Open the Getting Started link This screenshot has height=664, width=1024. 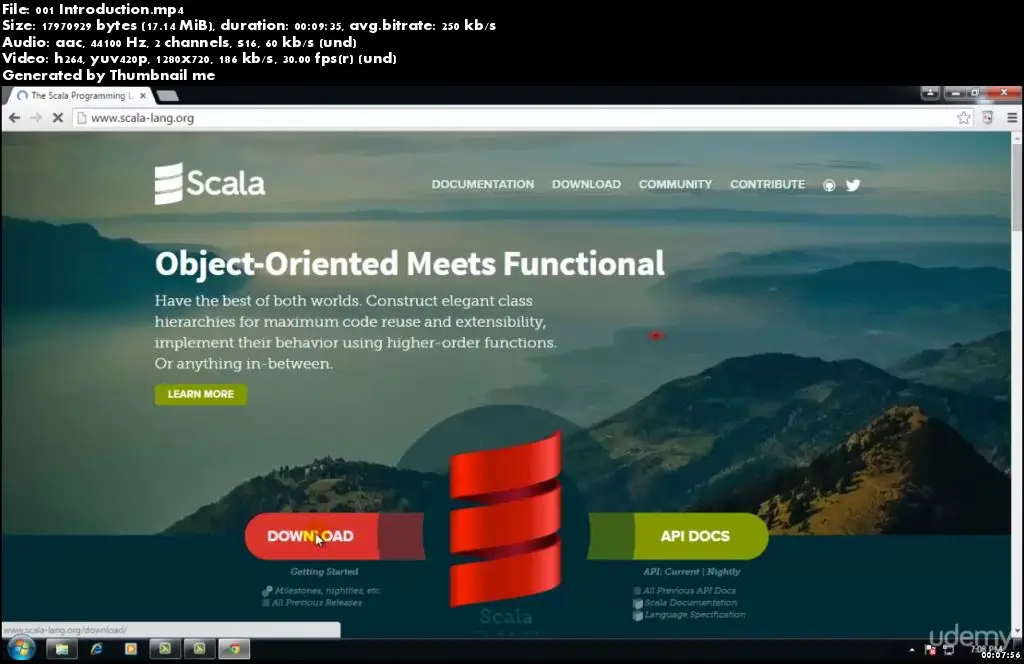pyautogui.click(x=324, y=571)
